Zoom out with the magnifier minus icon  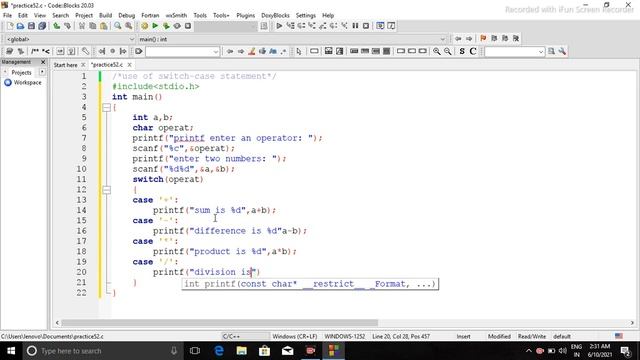click(x=448, y=51)
